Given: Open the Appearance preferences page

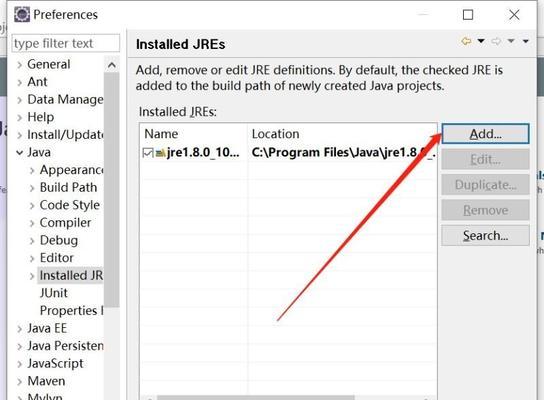Looking at the screenshot, I should pos(71,170).
